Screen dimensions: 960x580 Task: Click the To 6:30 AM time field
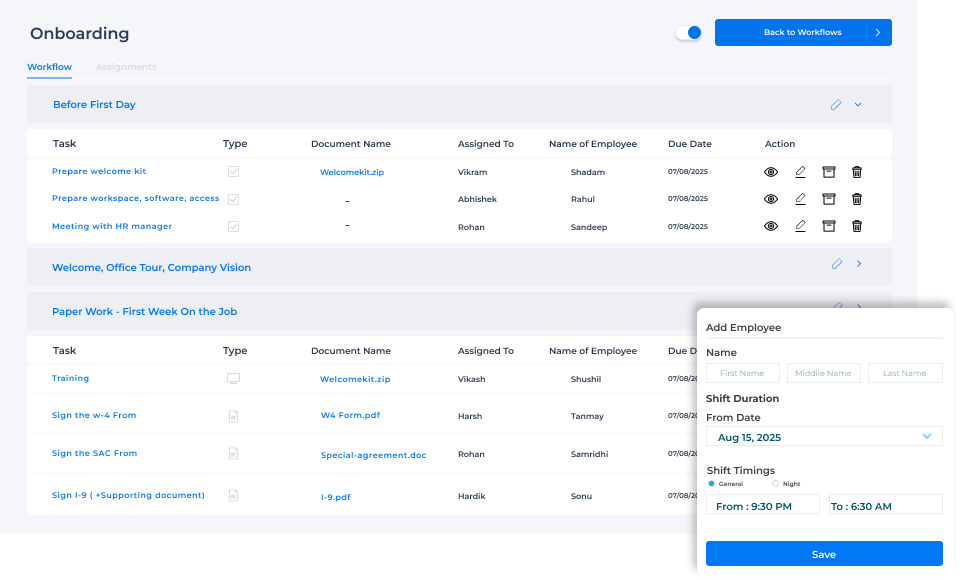click(886, 506)
